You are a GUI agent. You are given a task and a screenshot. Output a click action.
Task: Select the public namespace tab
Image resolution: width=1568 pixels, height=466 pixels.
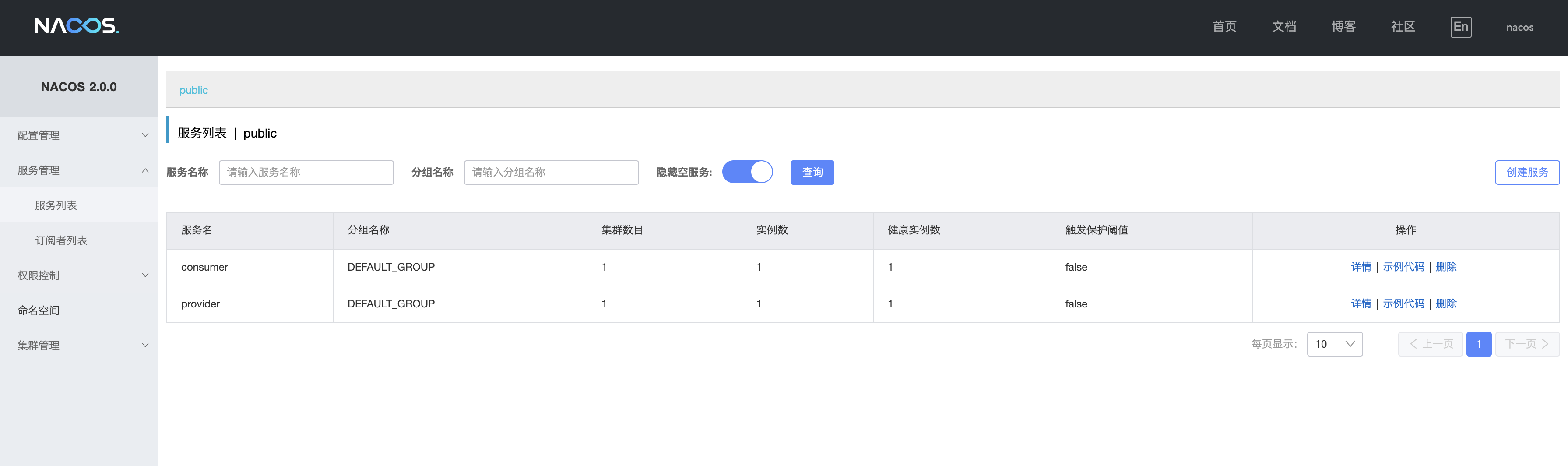(193, 90)
